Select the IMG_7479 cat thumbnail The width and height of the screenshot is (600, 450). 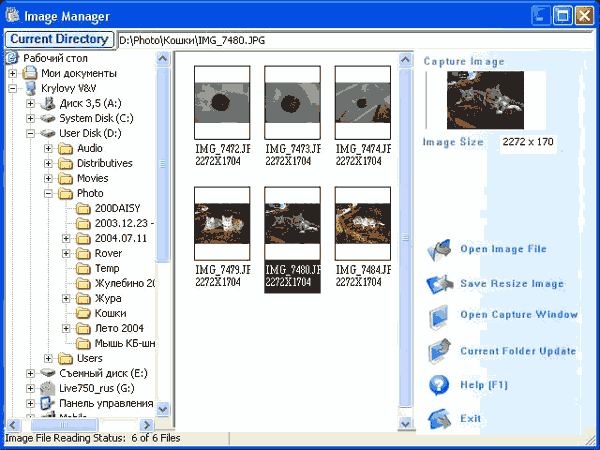222,224
